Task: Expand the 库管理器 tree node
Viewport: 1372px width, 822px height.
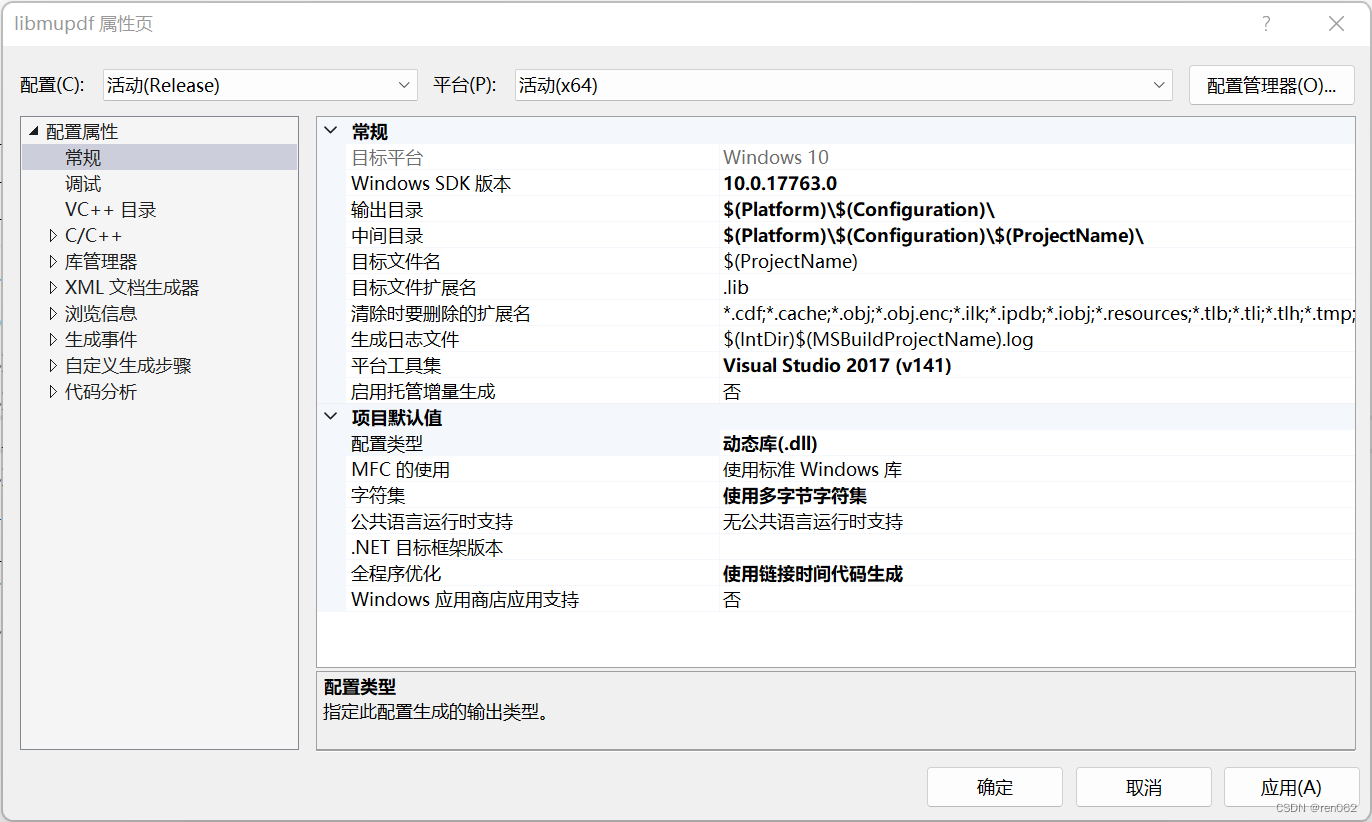Action: point(53,261)
